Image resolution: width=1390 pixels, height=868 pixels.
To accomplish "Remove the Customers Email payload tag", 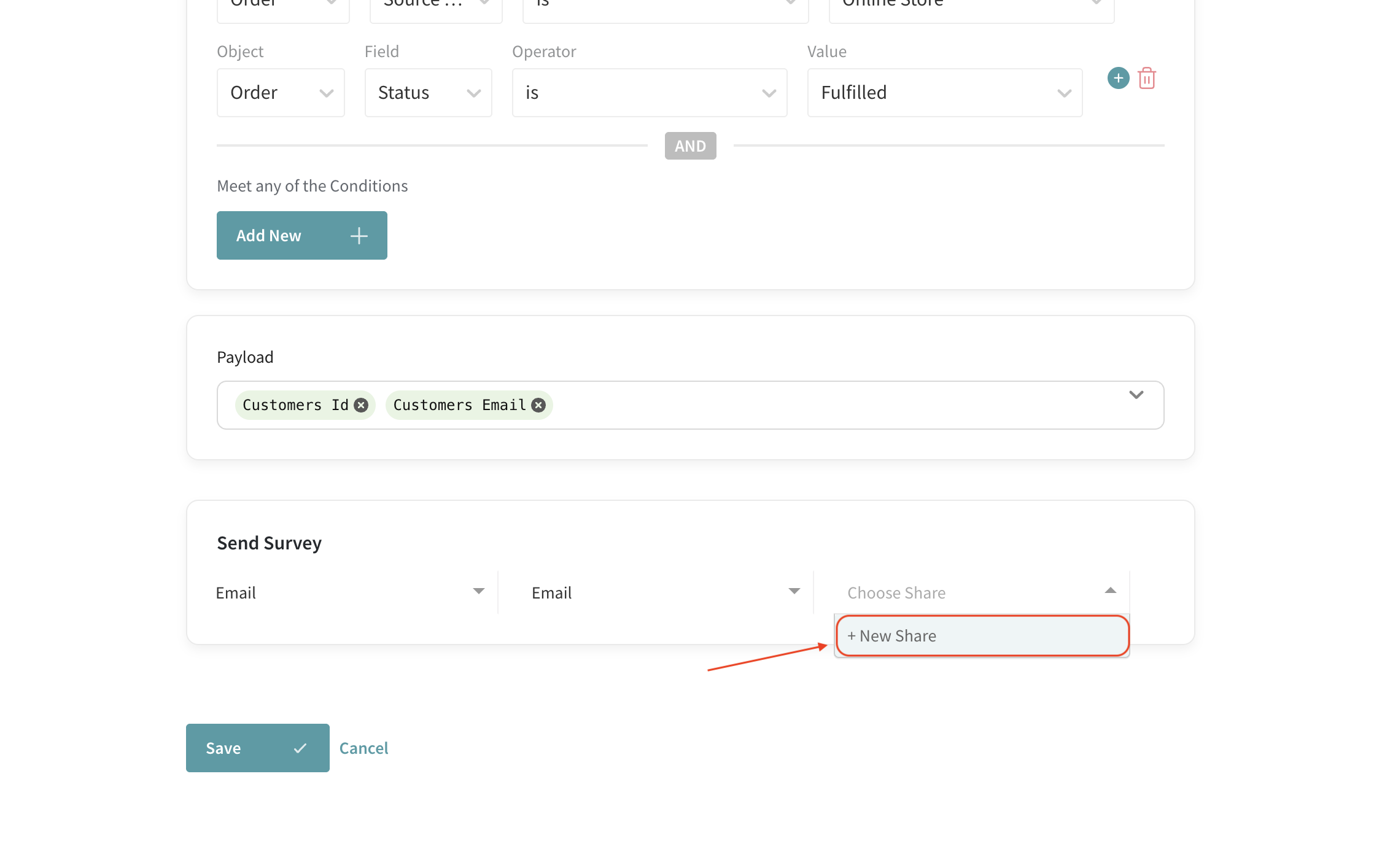I will [x=538, y=405].
